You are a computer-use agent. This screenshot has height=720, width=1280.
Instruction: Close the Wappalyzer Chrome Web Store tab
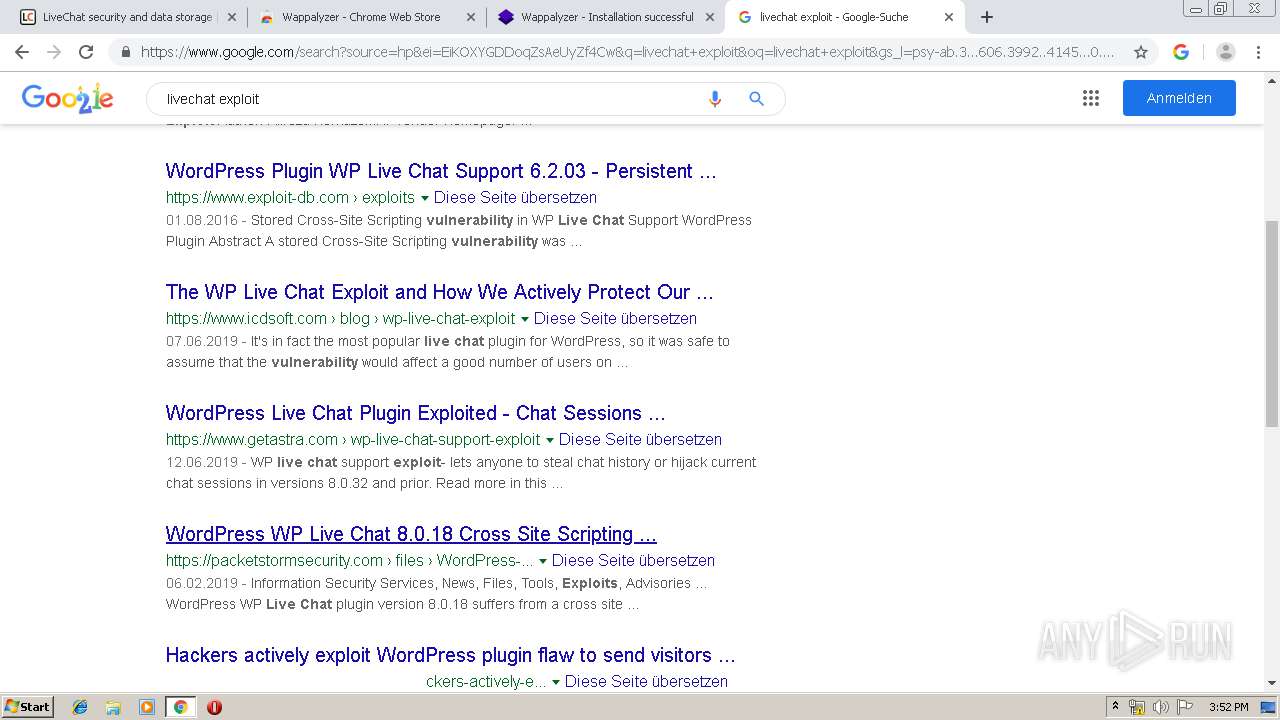[470, 17]
